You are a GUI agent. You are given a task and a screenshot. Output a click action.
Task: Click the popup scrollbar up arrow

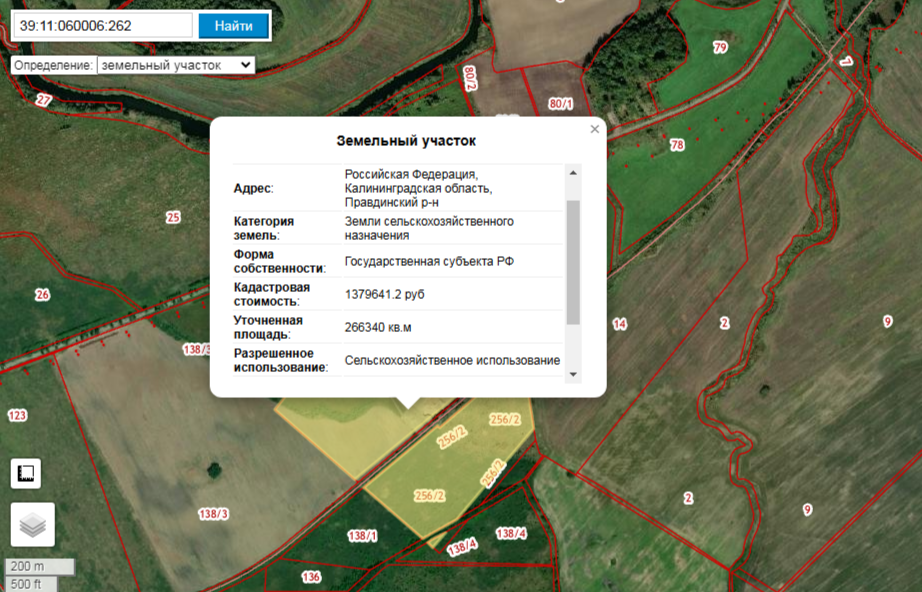[x=573, y=173]
